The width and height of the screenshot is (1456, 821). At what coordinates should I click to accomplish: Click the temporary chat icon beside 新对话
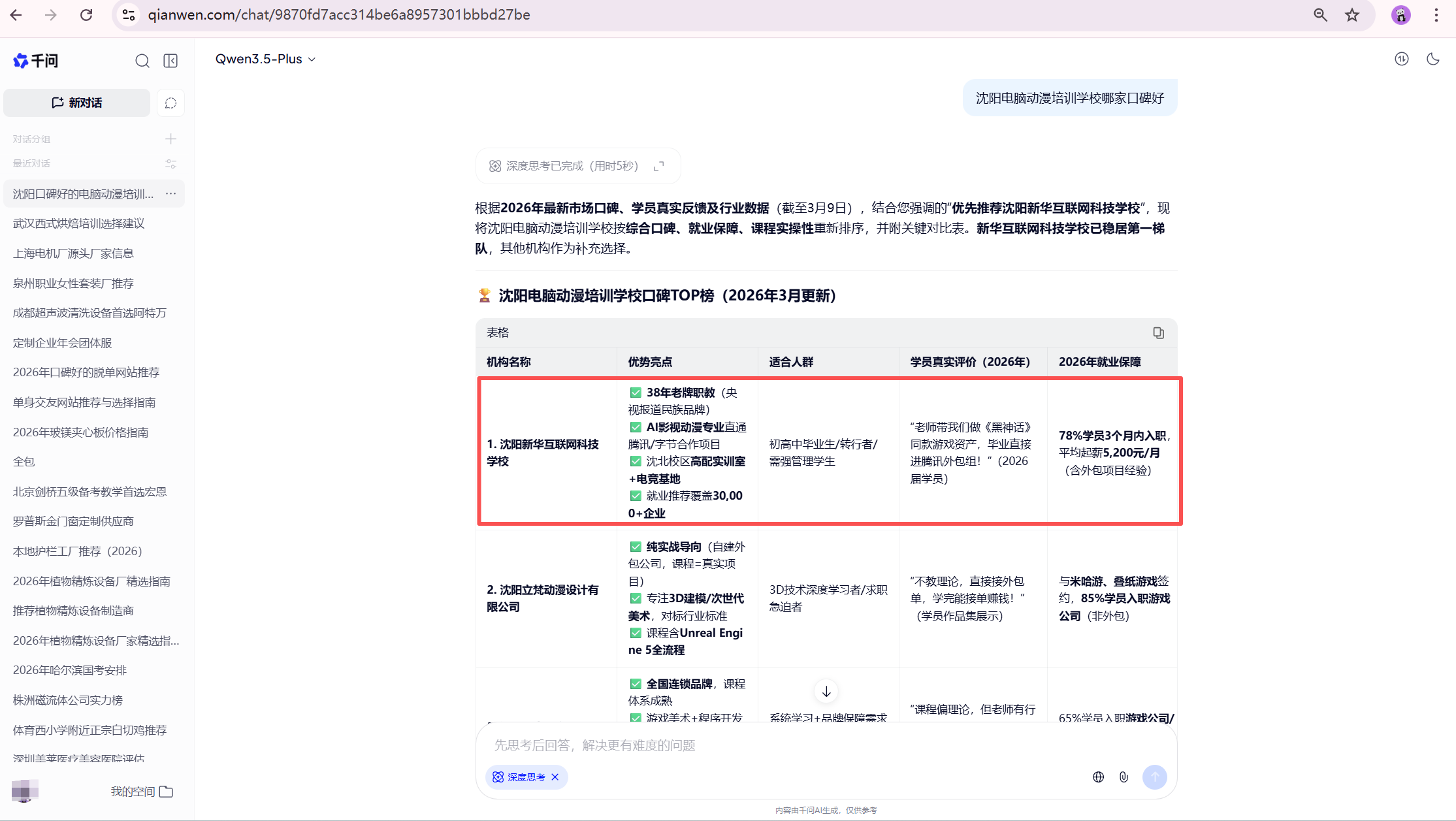pyautogui.click(x=170, y=103)
